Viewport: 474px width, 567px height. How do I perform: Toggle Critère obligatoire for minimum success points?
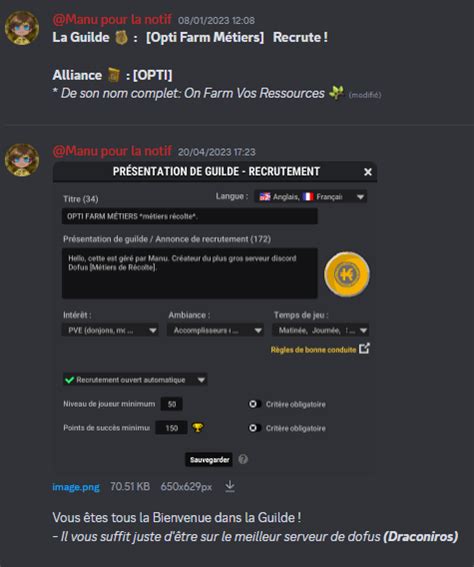click(254, 428)
